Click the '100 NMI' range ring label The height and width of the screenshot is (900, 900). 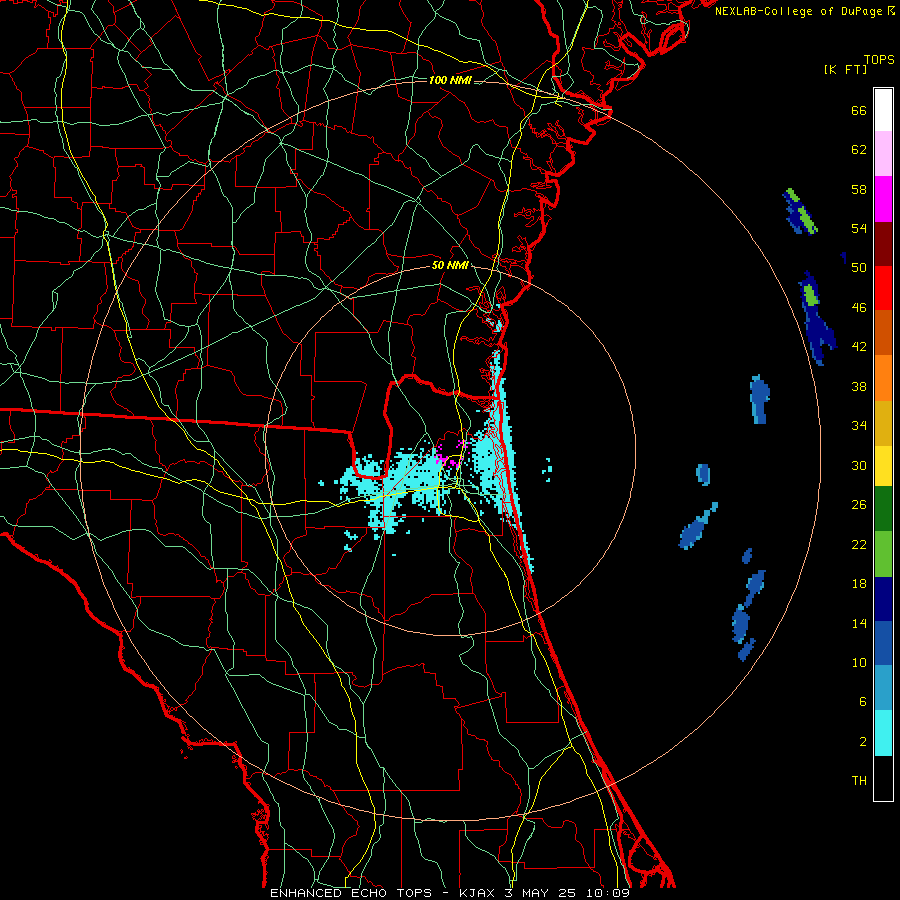[x=450, y=80]
